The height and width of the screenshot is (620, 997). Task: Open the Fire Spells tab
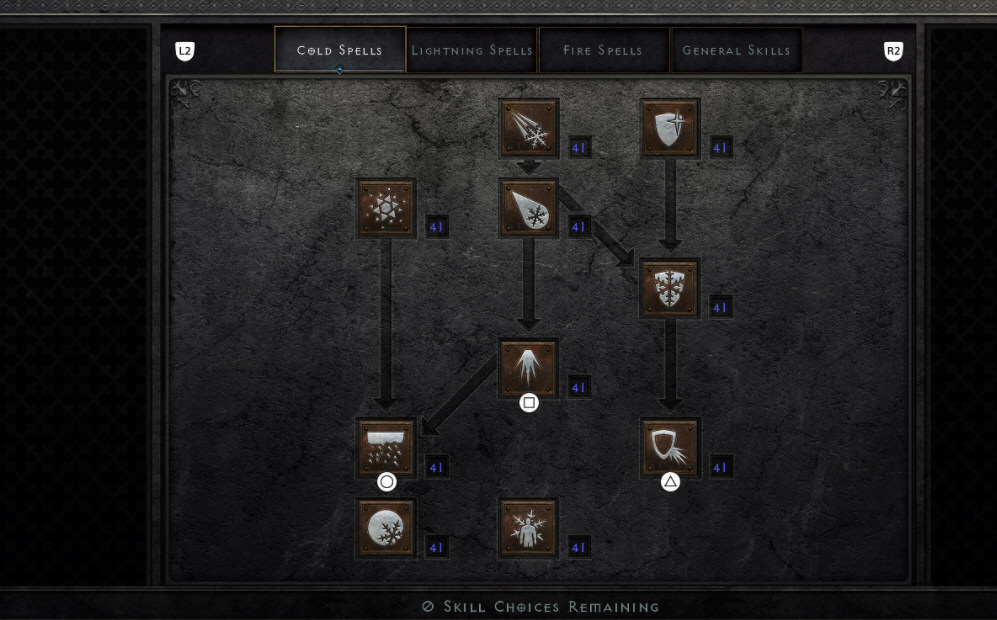tap(603, 50)
